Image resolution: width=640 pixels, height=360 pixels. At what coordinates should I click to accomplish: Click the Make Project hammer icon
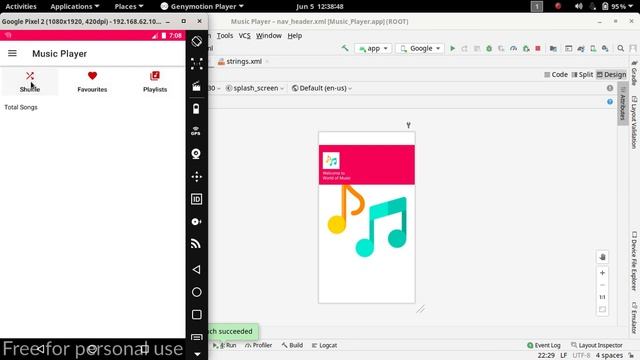pyautogui.click(x=345, y=48)
